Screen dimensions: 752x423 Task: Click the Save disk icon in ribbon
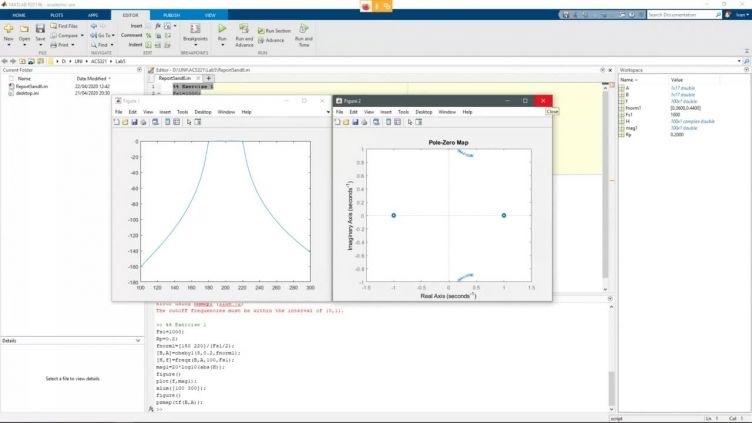point(40,29)
